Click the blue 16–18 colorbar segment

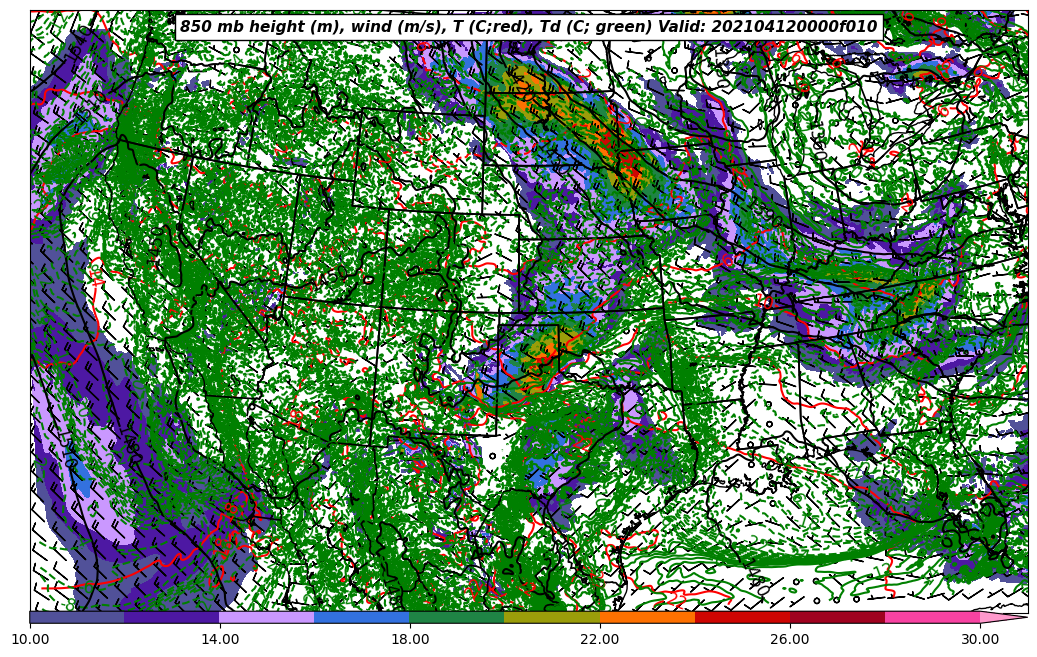pos(362,617)
